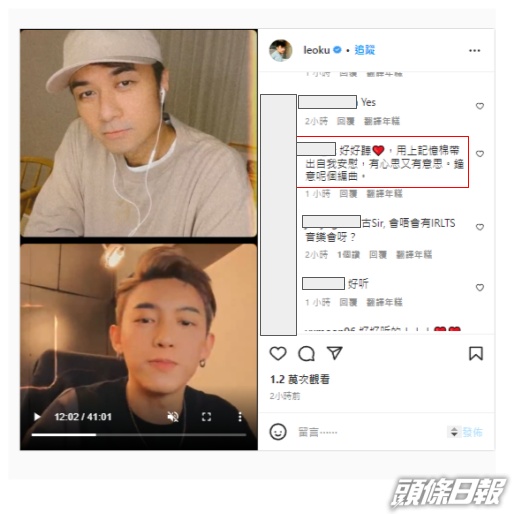The width and height of the screenshot is (512, 514).
Task: Click 回覆 under the 'Yes' comment
Action: [x=345, y=121]
